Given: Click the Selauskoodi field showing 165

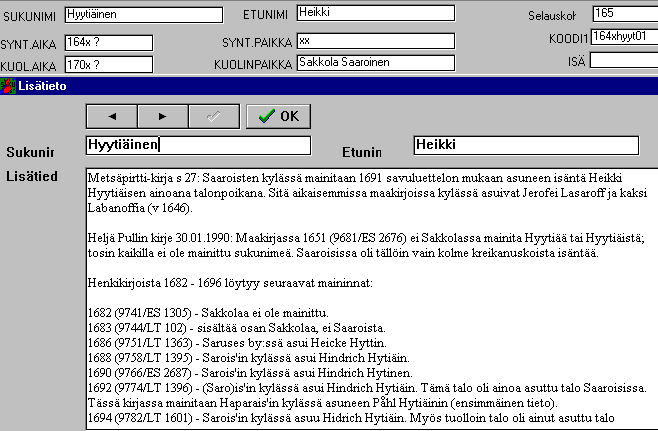Looking at the screenshot, I should tap(623, 14).
